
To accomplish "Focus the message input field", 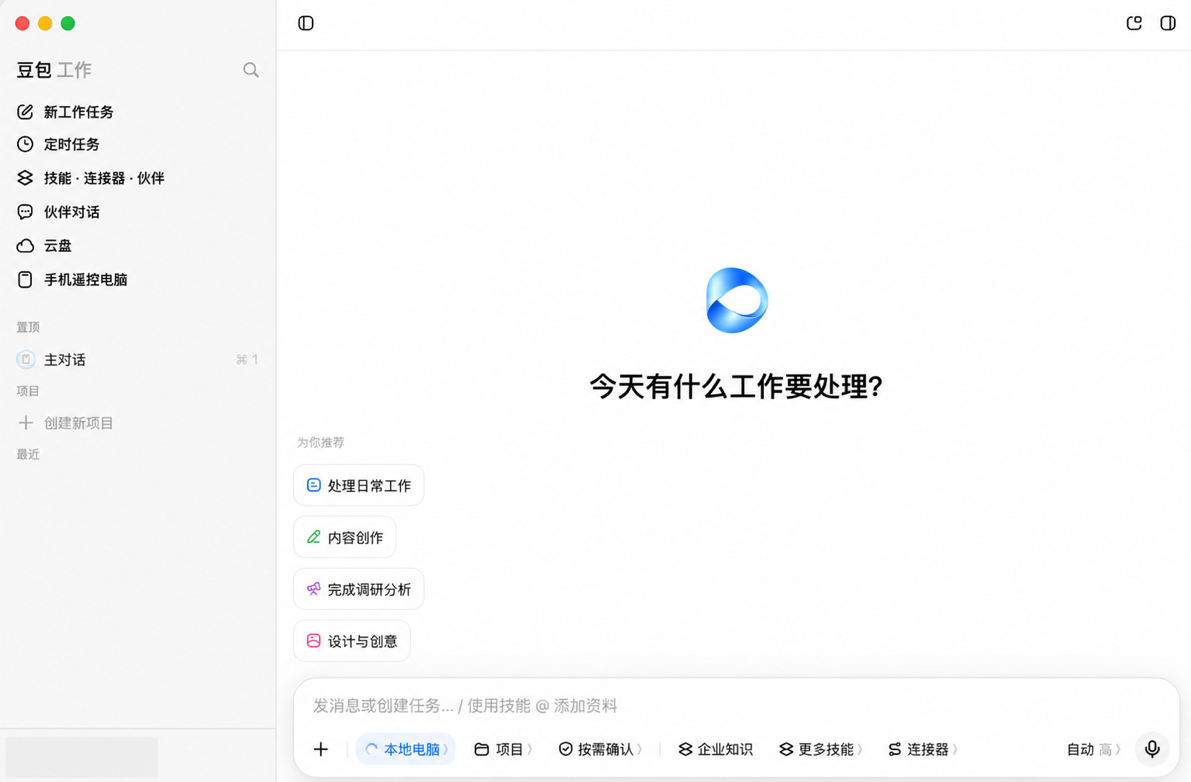I will [735, 706].
